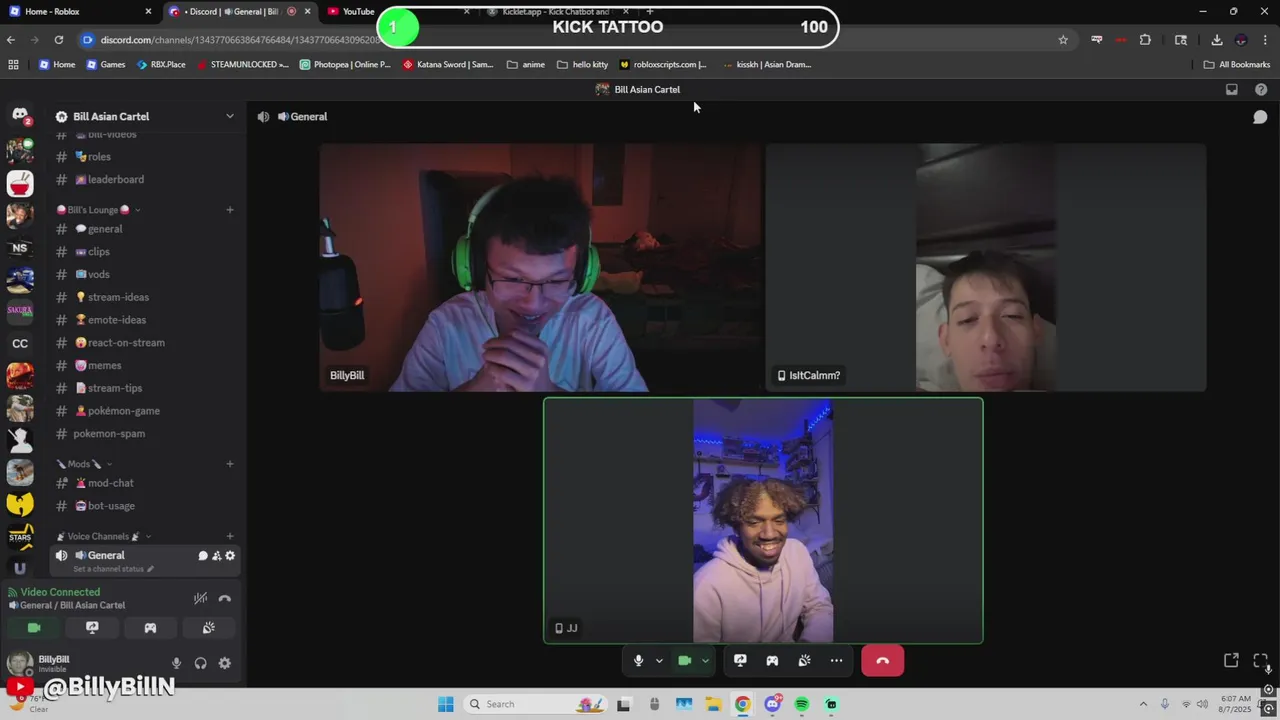Toggle camera in sidebar voice panel

(x=34, y=628)
